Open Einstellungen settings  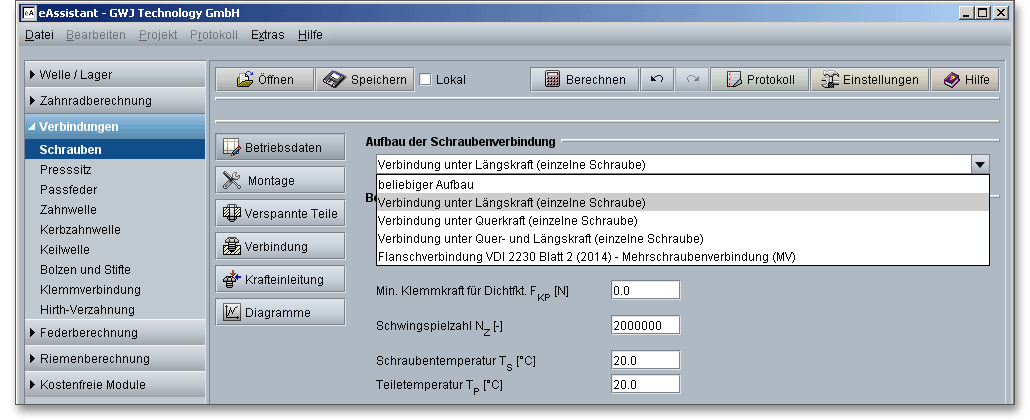(x=868, y=80)
